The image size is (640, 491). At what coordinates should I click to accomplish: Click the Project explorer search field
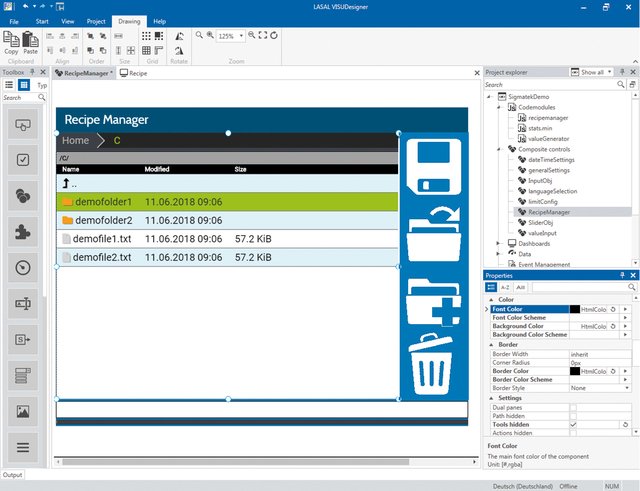tap(550, 84)
